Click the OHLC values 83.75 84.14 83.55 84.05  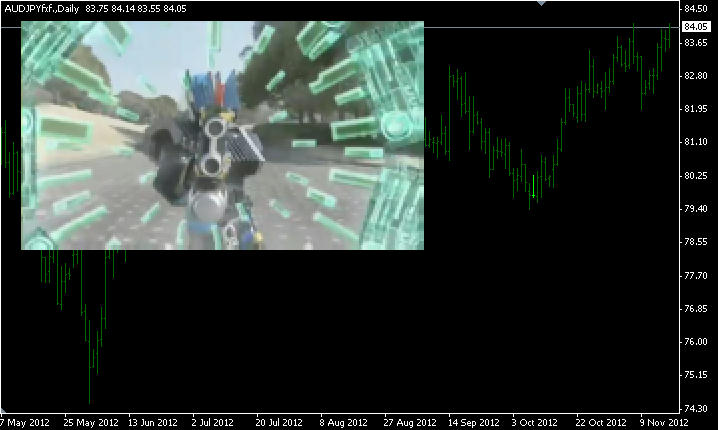pos(136,9)
